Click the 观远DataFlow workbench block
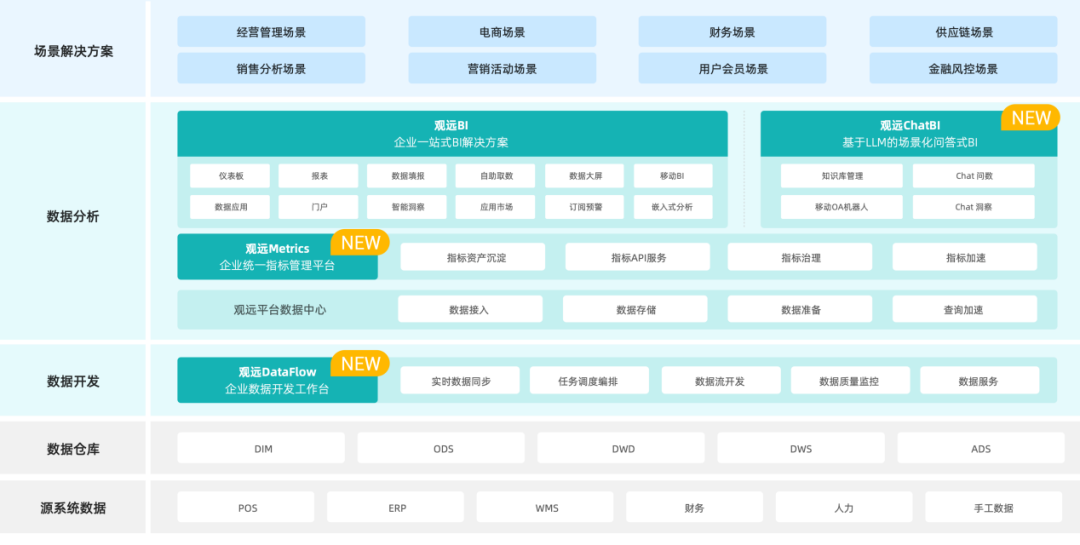The height and width of the screenshot is (545, 1080). click(x=278, y=380)
